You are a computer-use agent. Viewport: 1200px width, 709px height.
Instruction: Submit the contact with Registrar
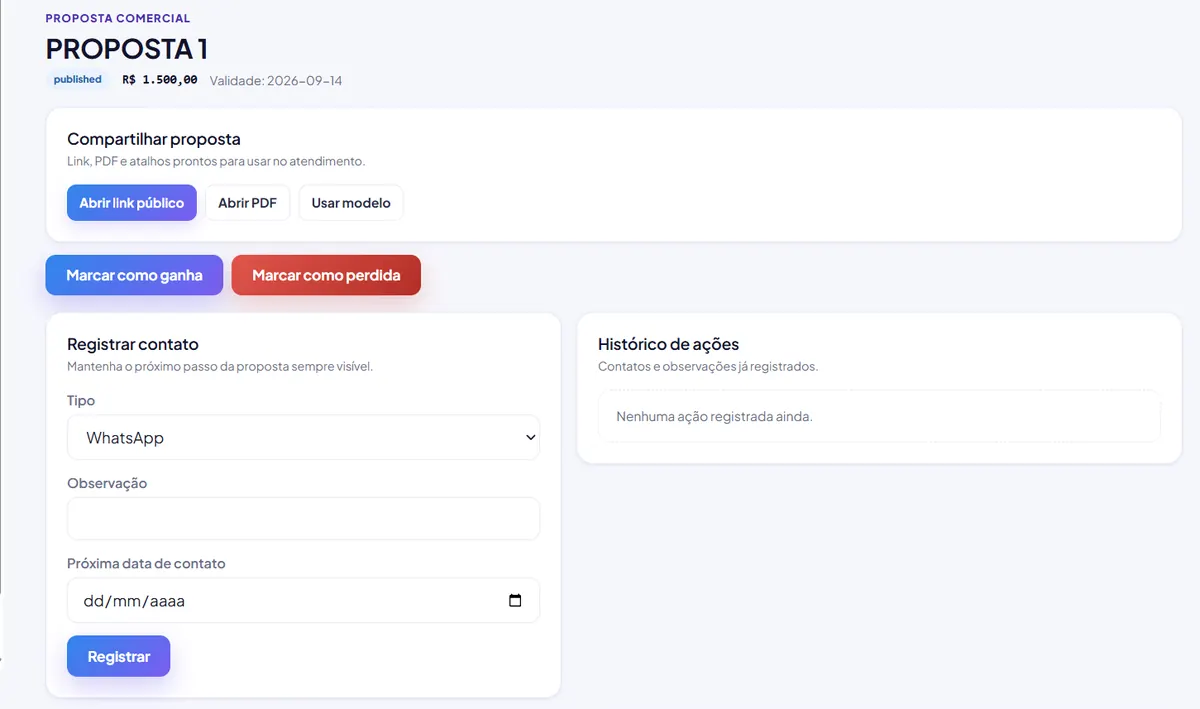pyautogui.click(x=119, y=656)
